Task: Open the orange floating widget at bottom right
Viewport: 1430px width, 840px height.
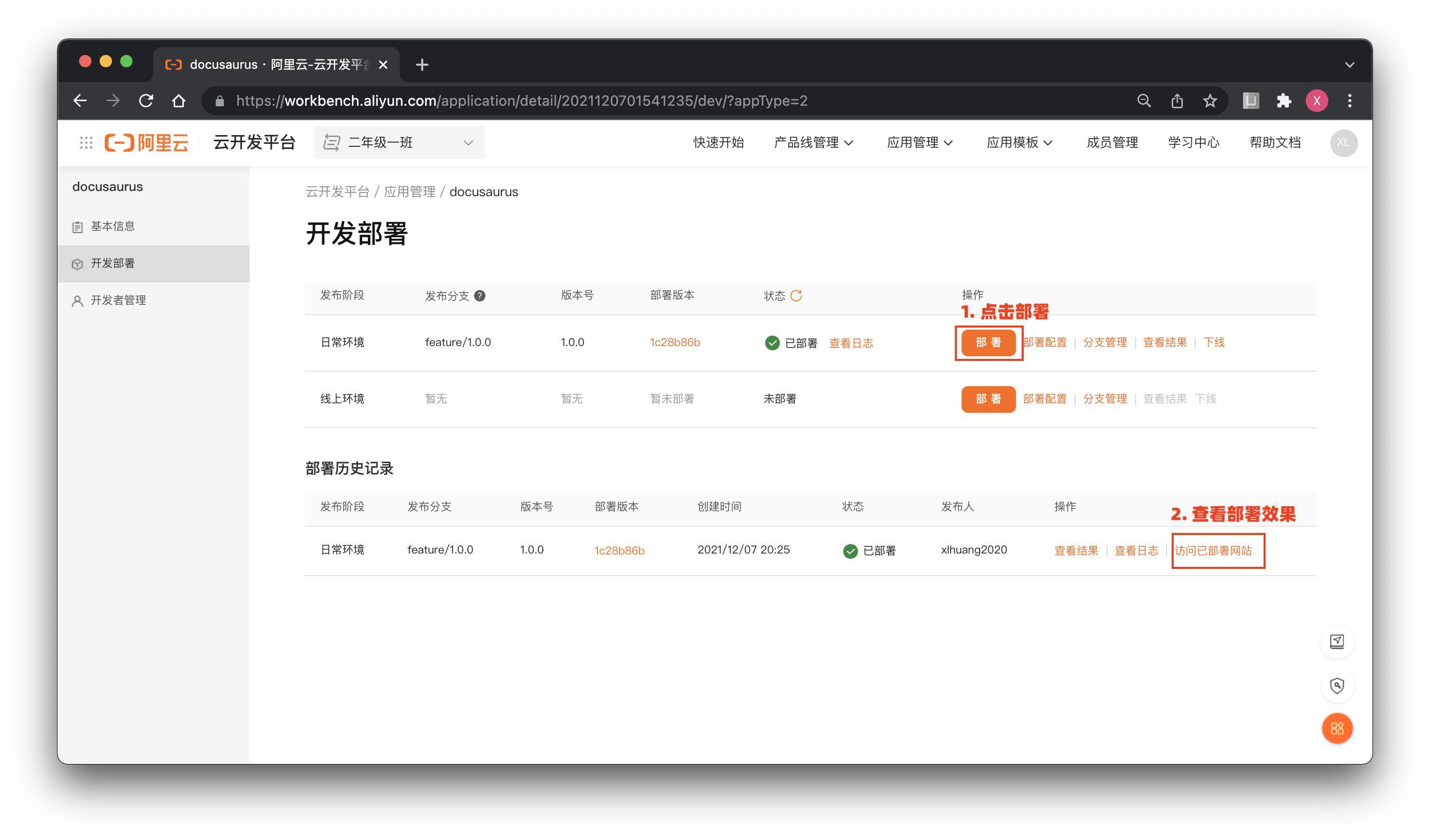Action: (1338, 728)
